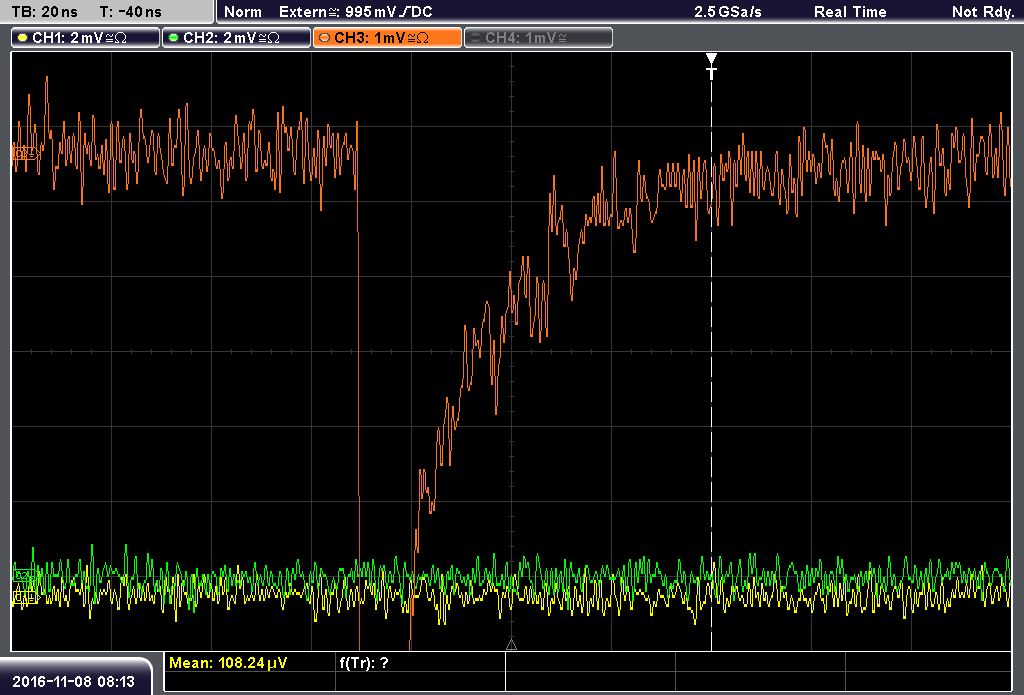This screenshot has width=1024, height=695.
Task: Enable the disabled CH4 1mV channel tab
Action: click(x=538, y=38)
